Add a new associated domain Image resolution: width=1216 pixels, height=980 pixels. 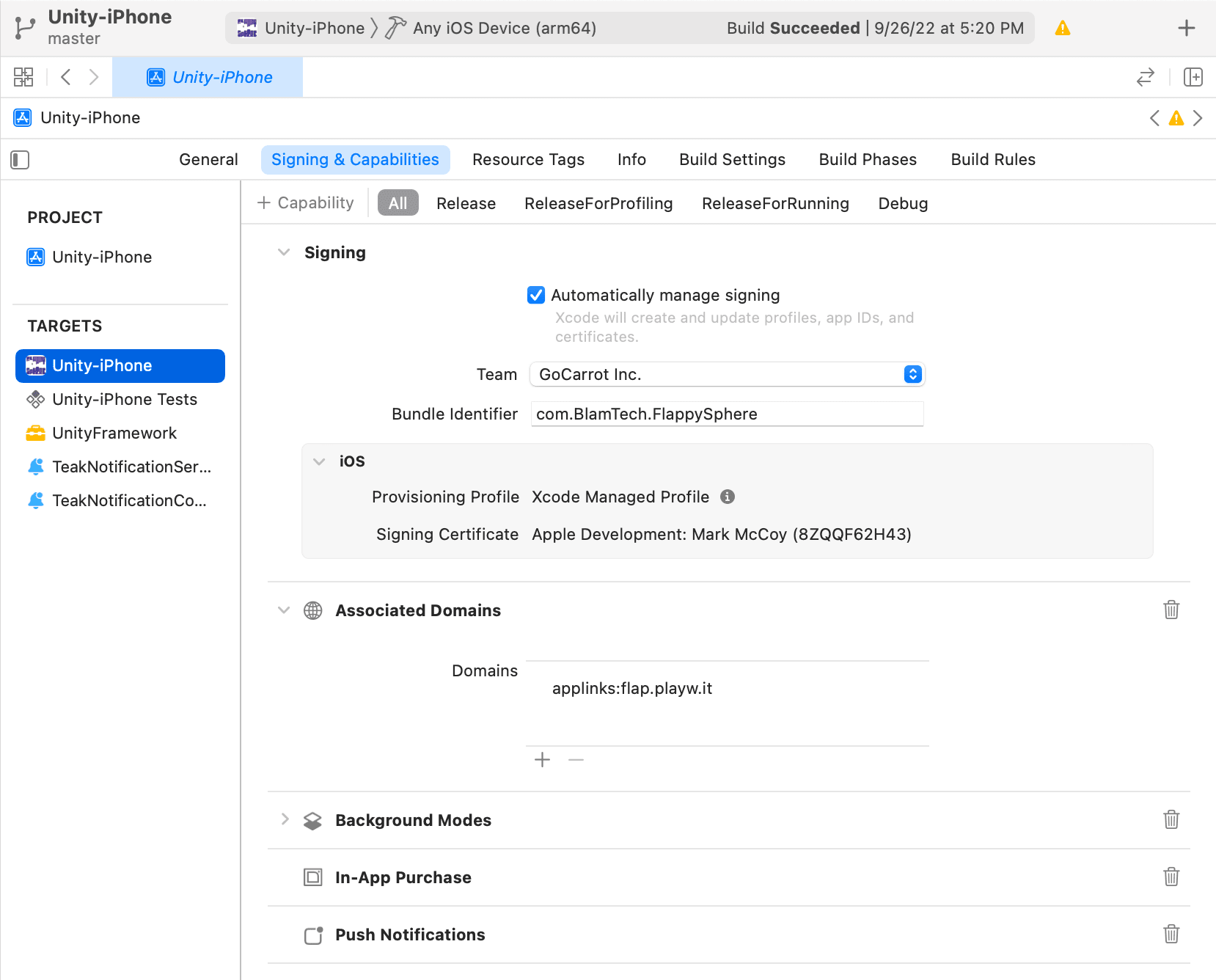(542, 760)
